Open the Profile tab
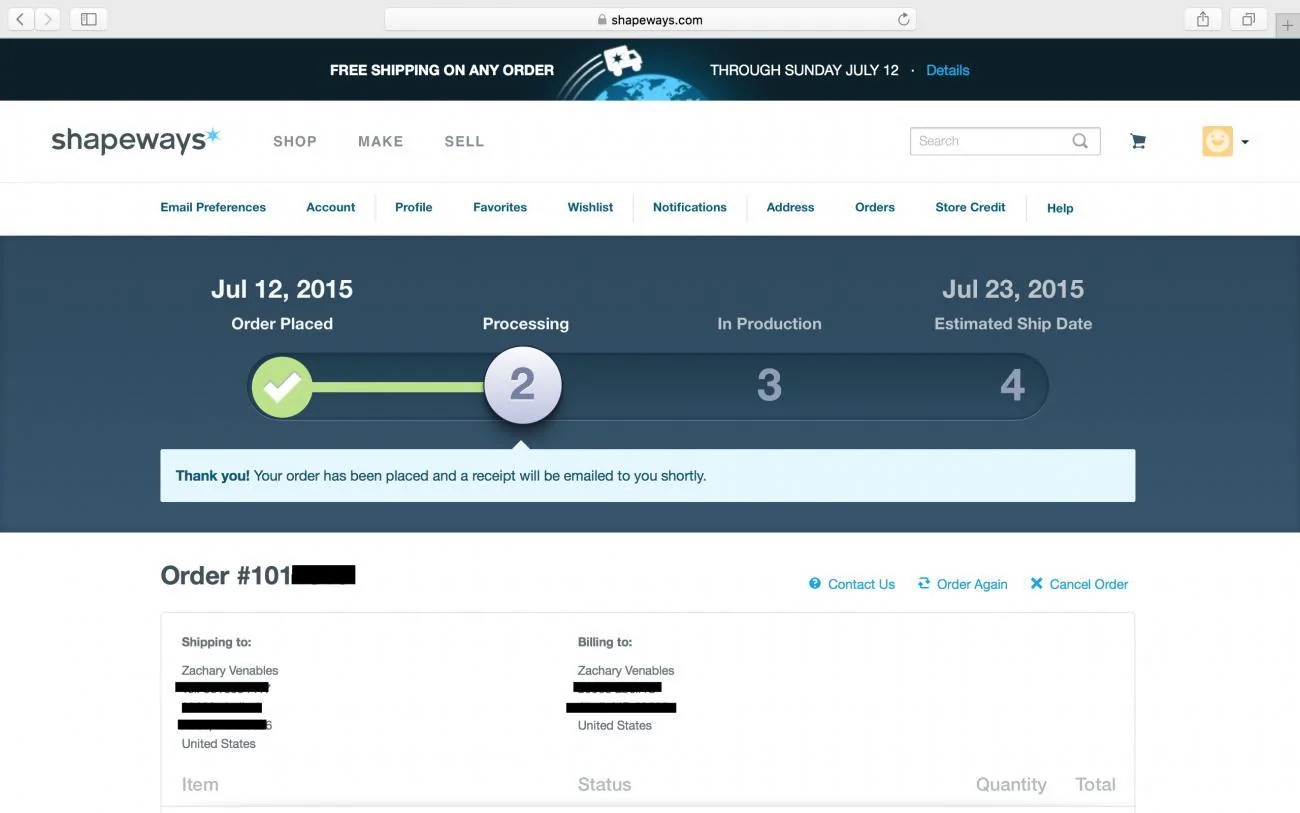The height and width of the screenshot is (813, 1300). click(x=414, y=207)
